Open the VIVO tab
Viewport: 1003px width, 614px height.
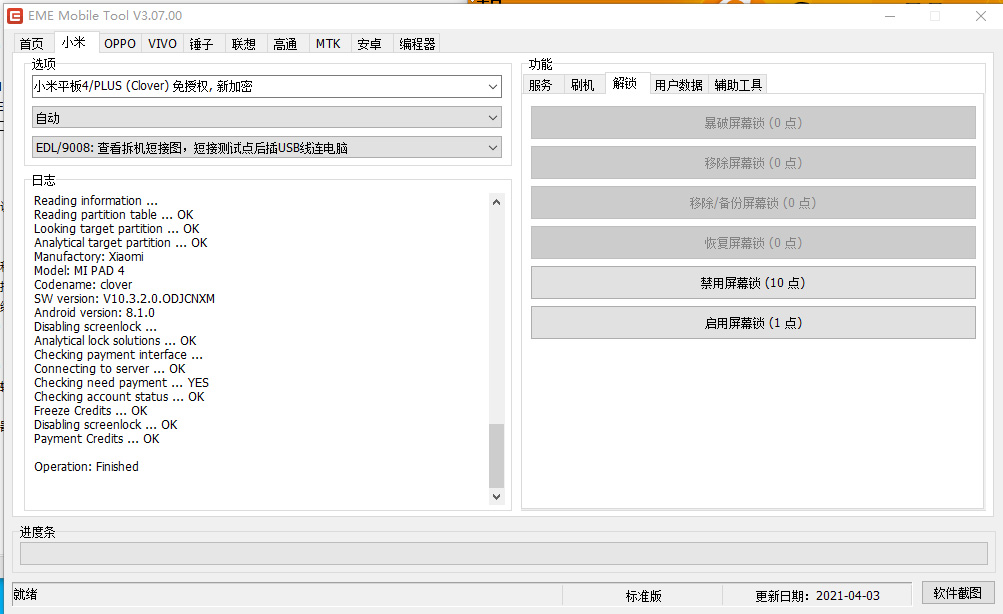[162, 43]
